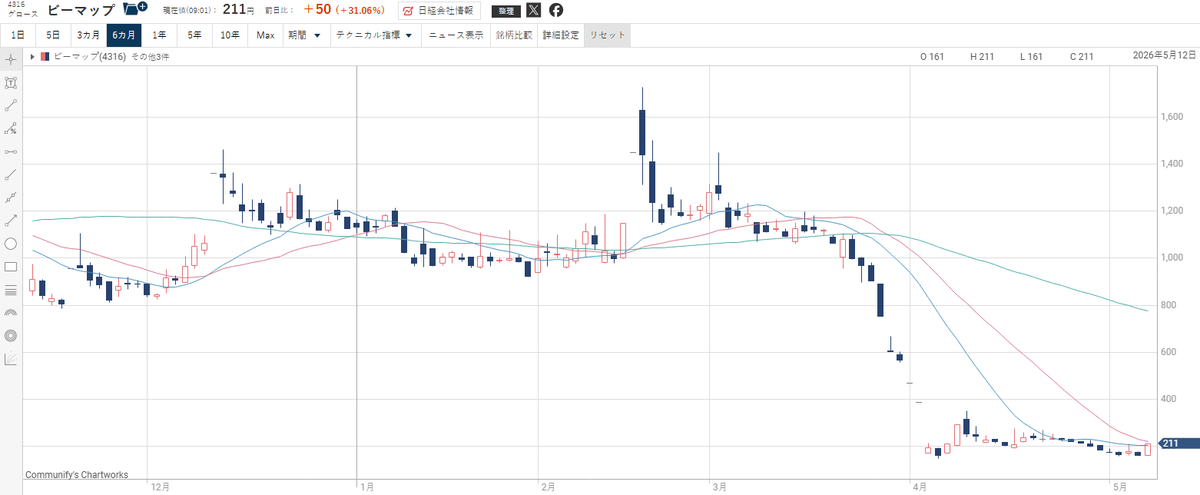Open the 期間 dropdown
The width and height of the screenshot is (1200, 495).
tap(304, 35)
